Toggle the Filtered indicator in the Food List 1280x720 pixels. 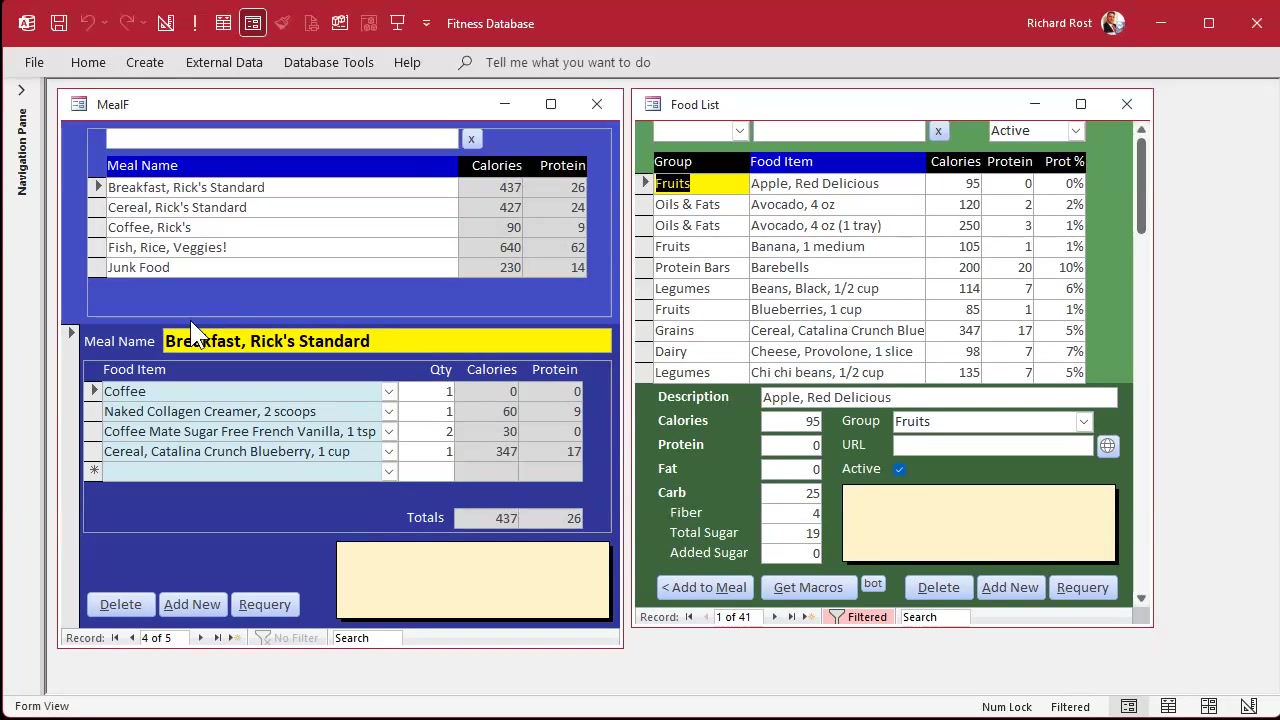click(858, 617)
